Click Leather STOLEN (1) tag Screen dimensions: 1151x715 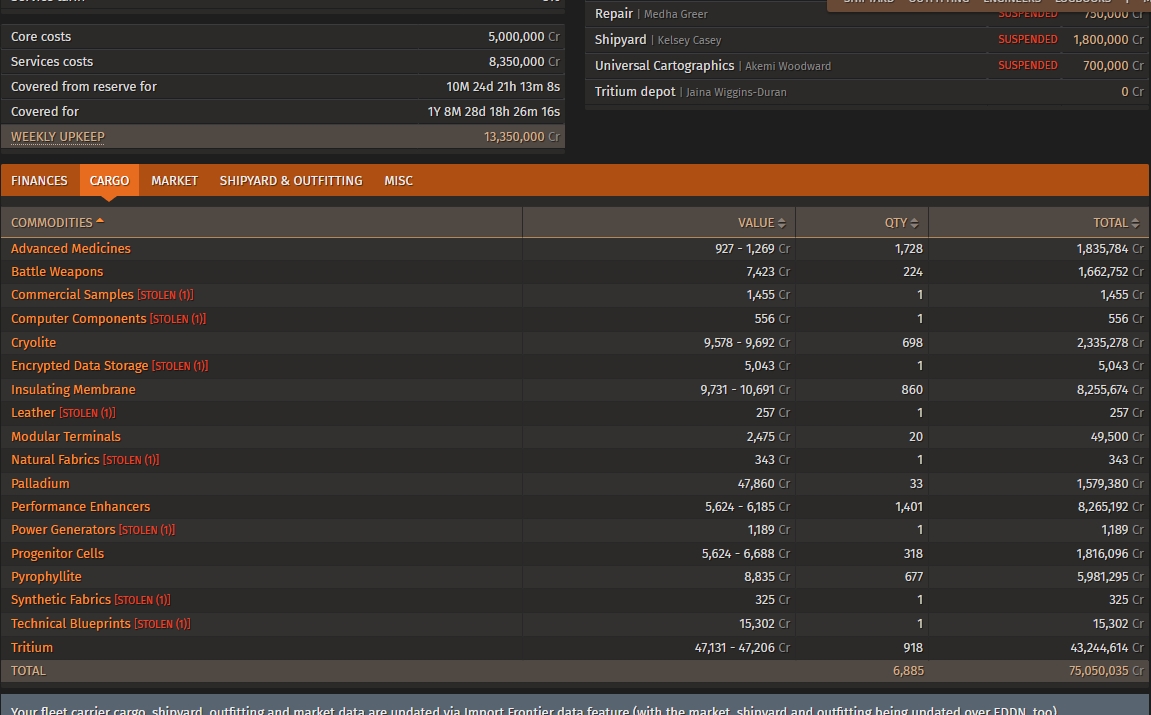[x=87, y=413]
